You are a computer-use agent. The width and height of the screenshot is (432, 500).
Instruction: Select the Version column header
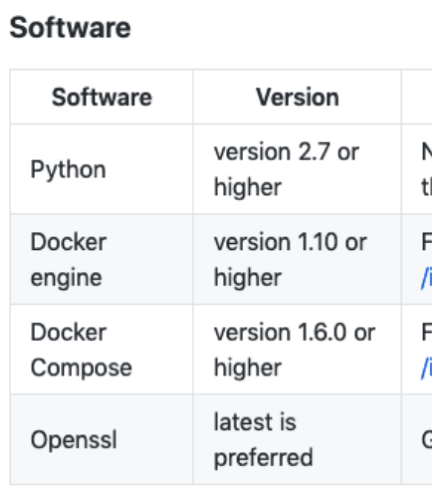(x=297, y=97)
